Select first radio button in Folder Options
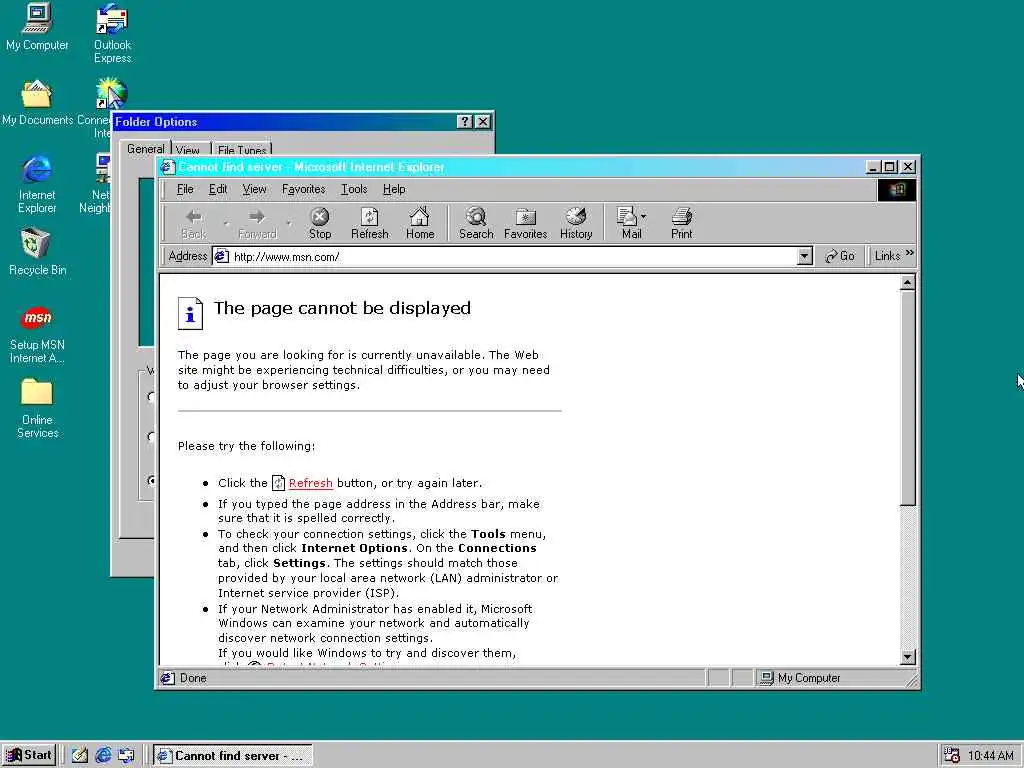The image size is (1024, 768). 152,396
